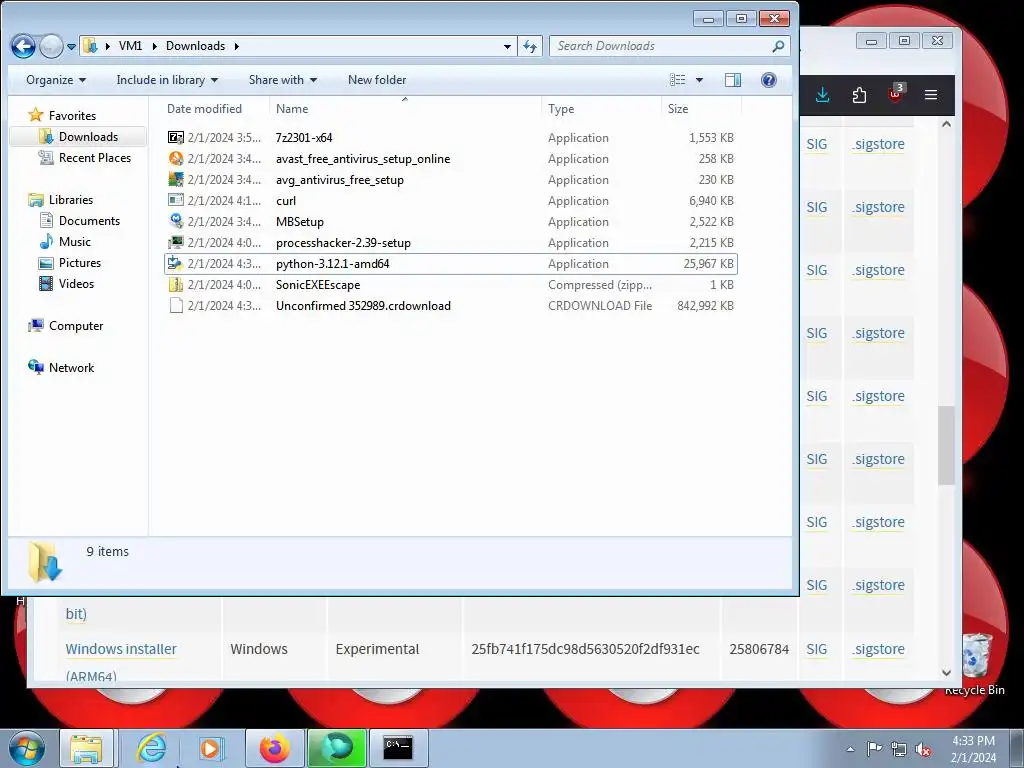Expand the arrow between VM1 and Downloads

154,46
